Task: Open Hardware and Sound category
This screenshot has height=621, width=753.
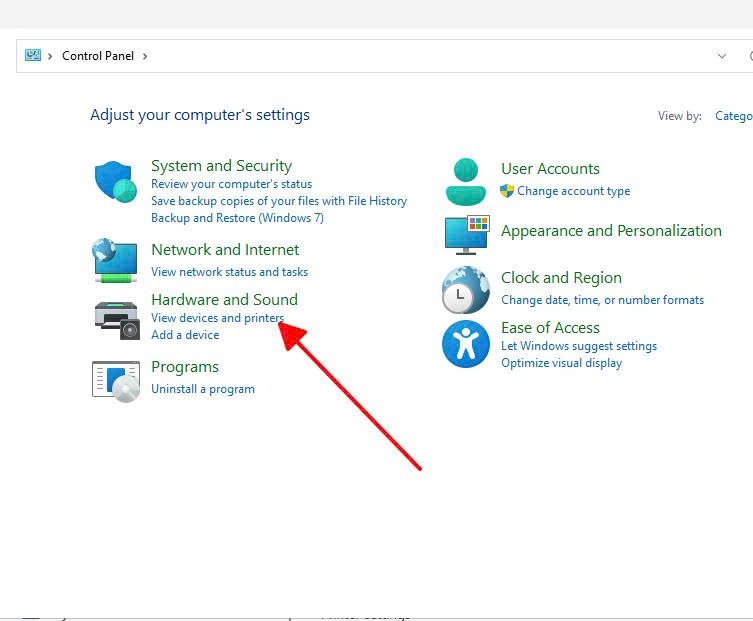Action: click(224, 300)
